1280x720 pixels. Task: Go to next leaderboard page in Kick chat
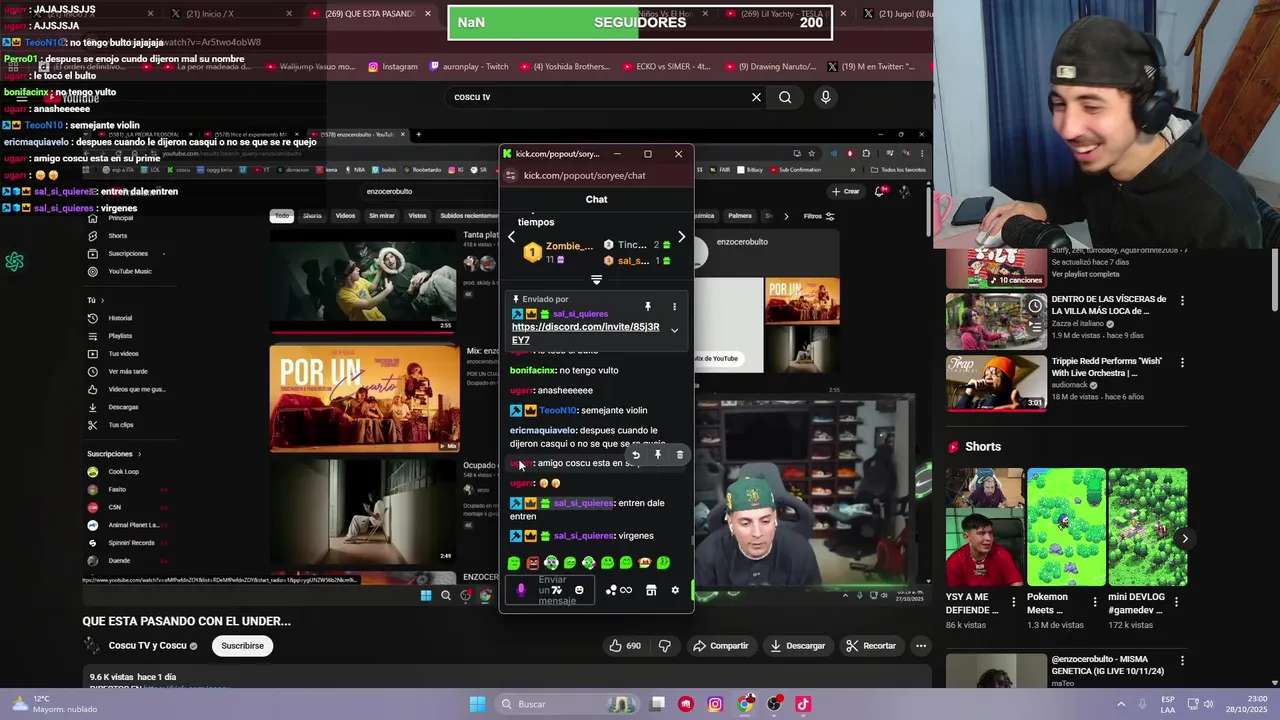pos(681,237)
